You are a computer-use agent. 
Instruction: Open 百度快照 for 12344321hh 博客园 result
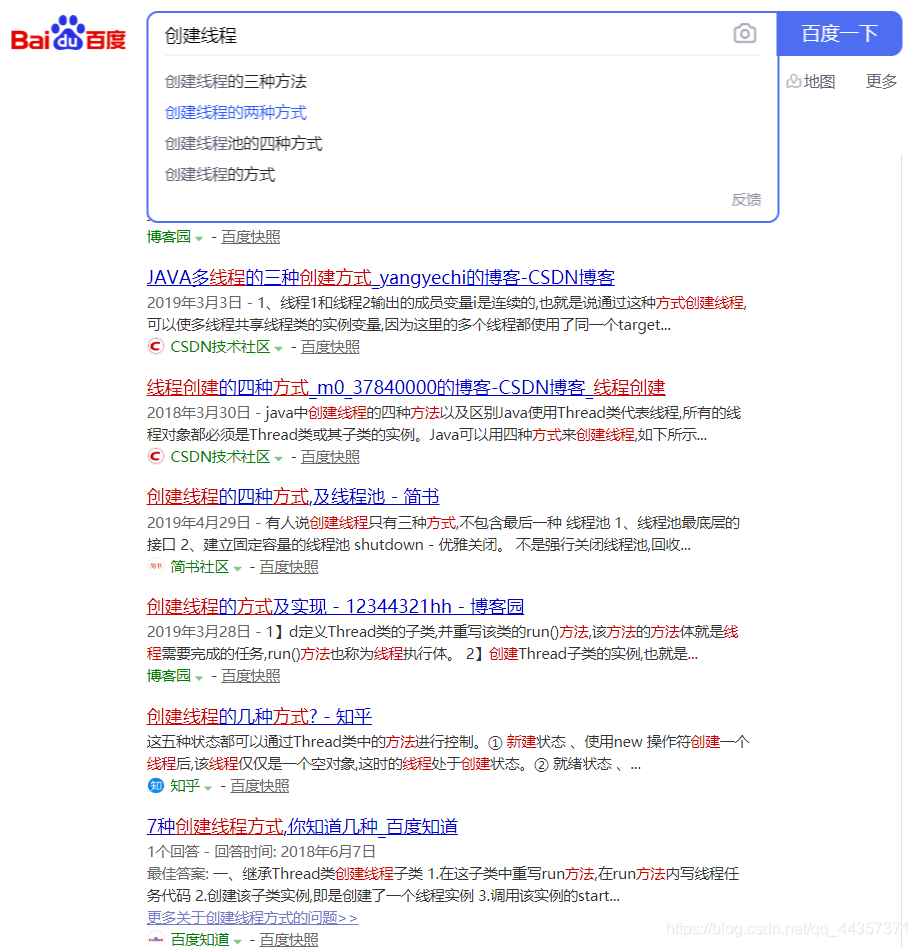point(251,676)
